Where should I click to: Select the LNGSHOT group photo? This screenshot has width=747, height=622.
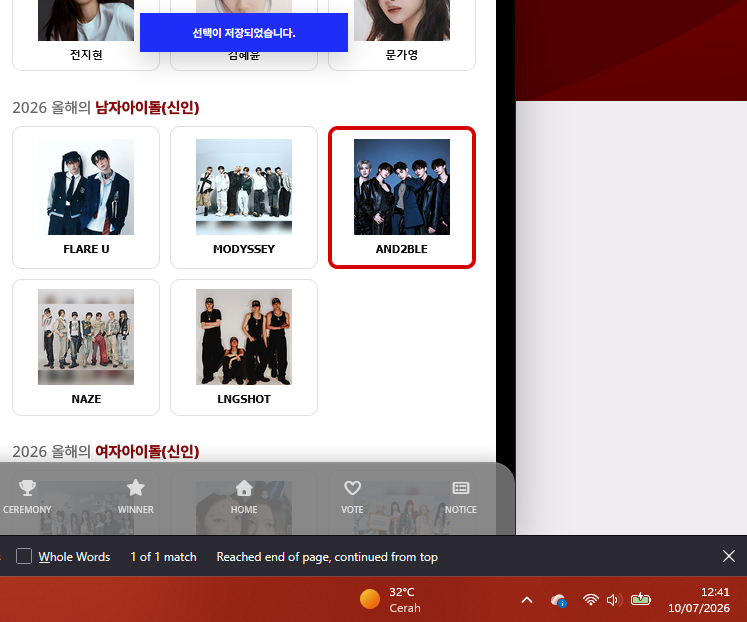244,337
